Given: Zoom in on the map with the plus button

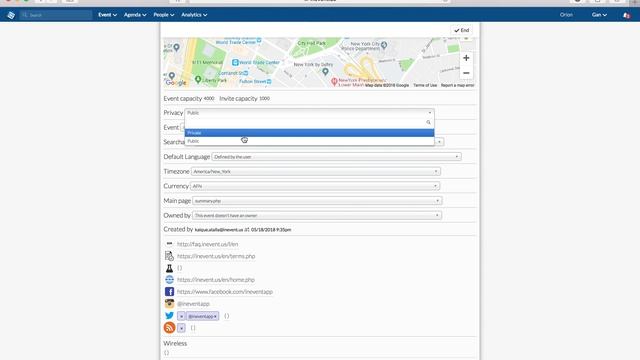Looking at the screenshot, I should coord(466,58).
